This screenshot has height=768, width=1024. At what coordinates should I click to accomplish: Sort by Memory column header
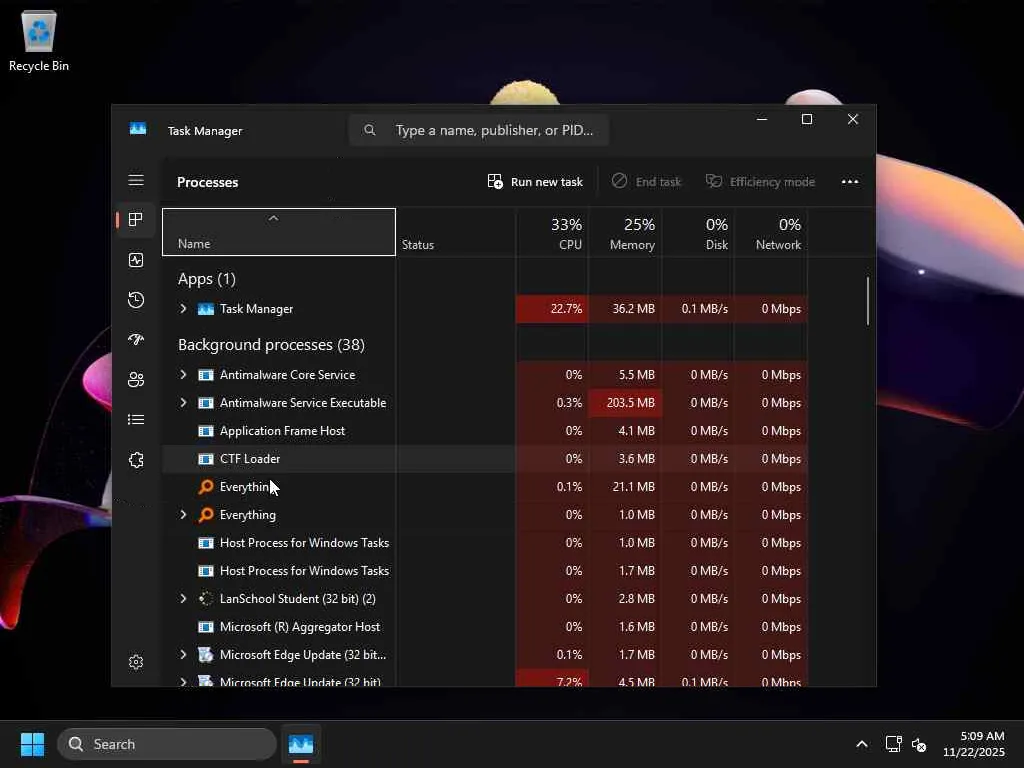pyautogui.click(x=626, y=232)
